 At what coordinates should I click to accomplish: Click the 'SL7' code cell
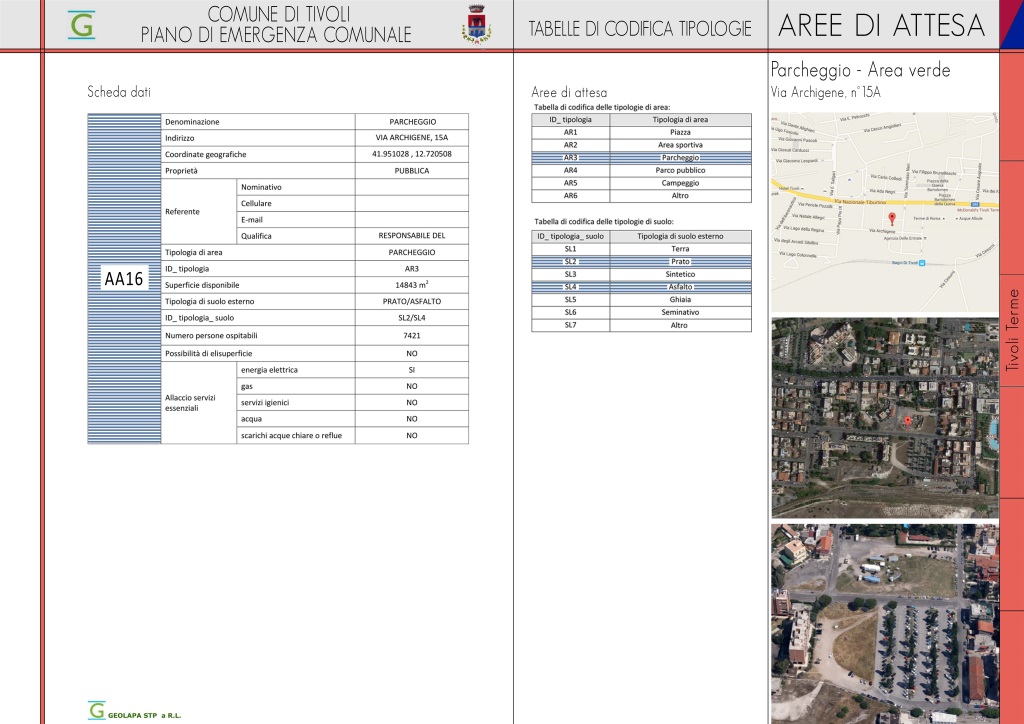point(571,325)
